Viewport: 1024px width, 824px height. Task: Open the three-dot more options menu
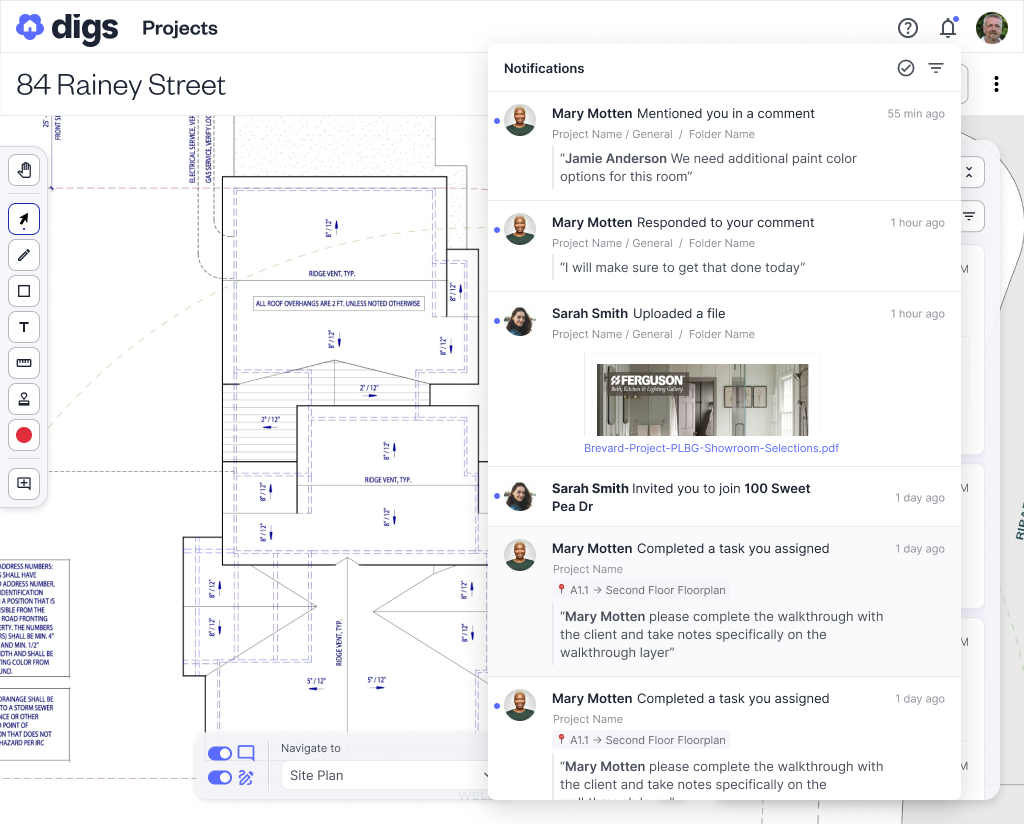(x=996, y=84)
